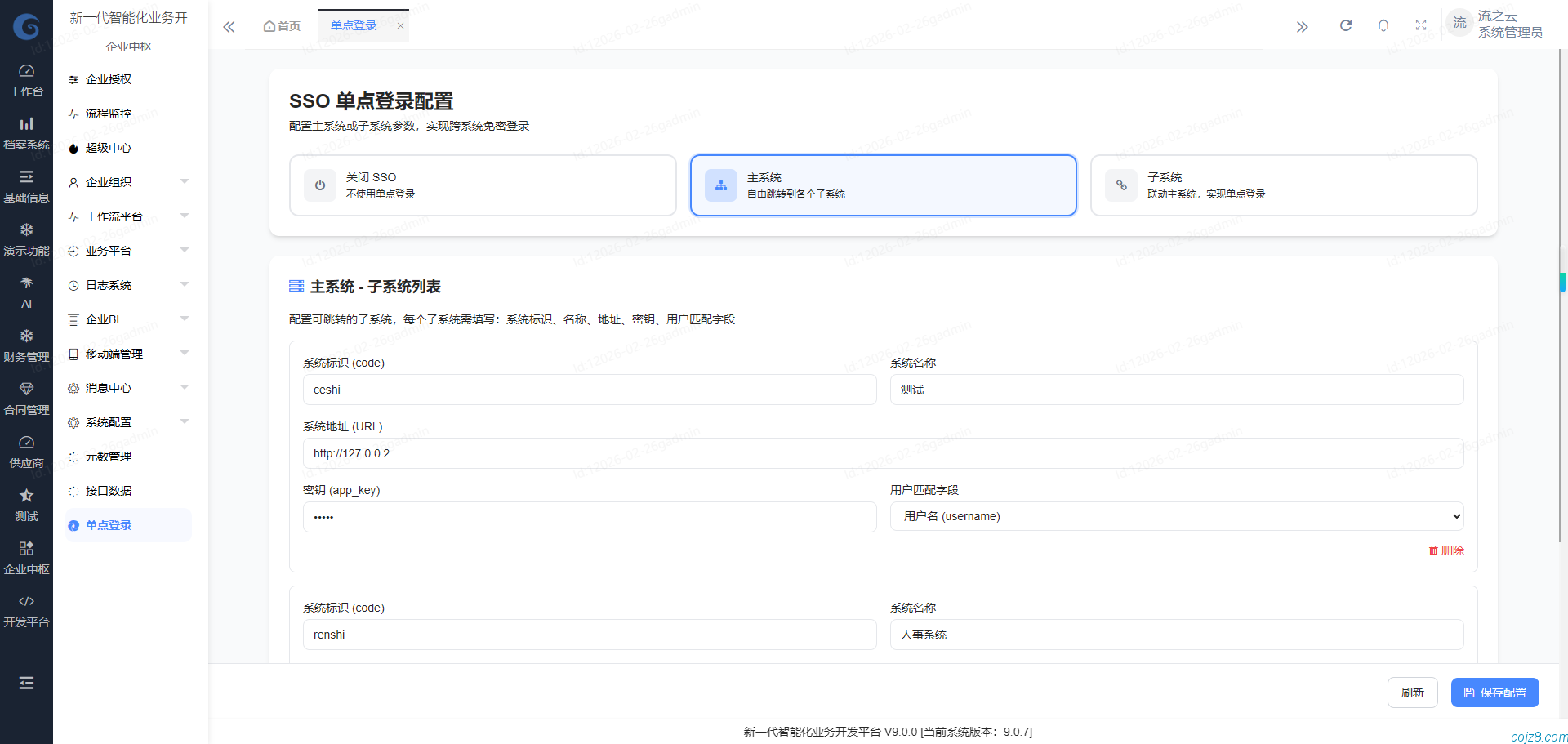Screen dimensions: 1568x744
Task: Select the 档级系统 sidebar icon
Action: pyautogui.click(x=26, y=131)
